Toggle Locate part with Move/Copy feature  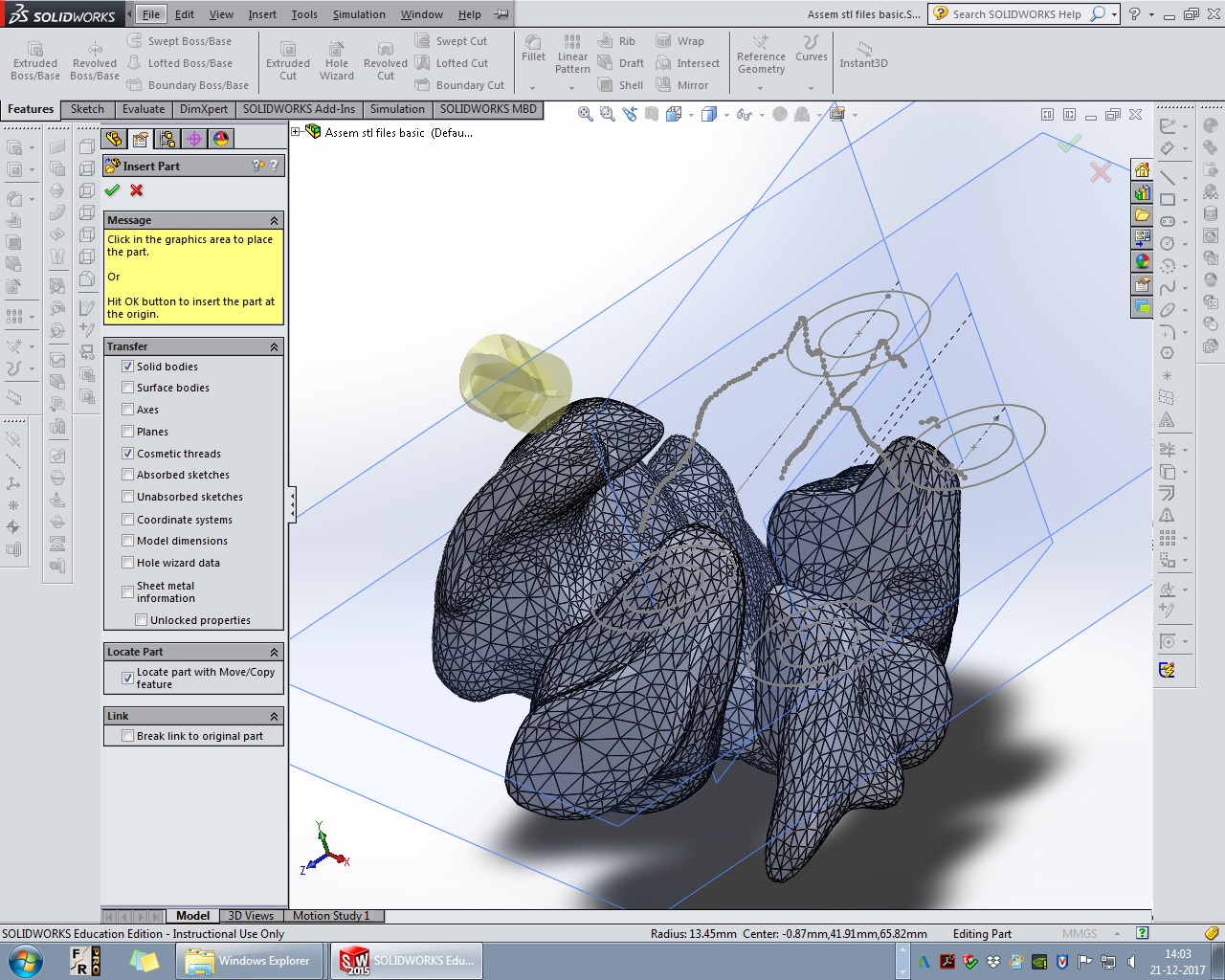127,678
